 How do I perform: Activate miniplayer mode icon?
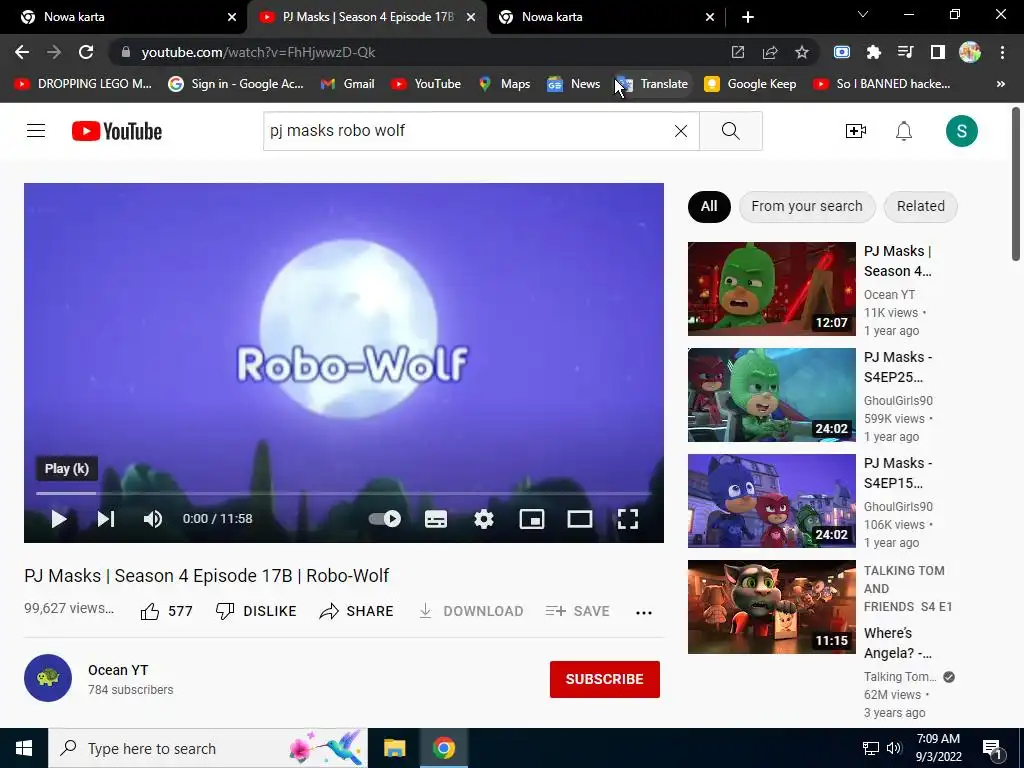click(532, 519)
